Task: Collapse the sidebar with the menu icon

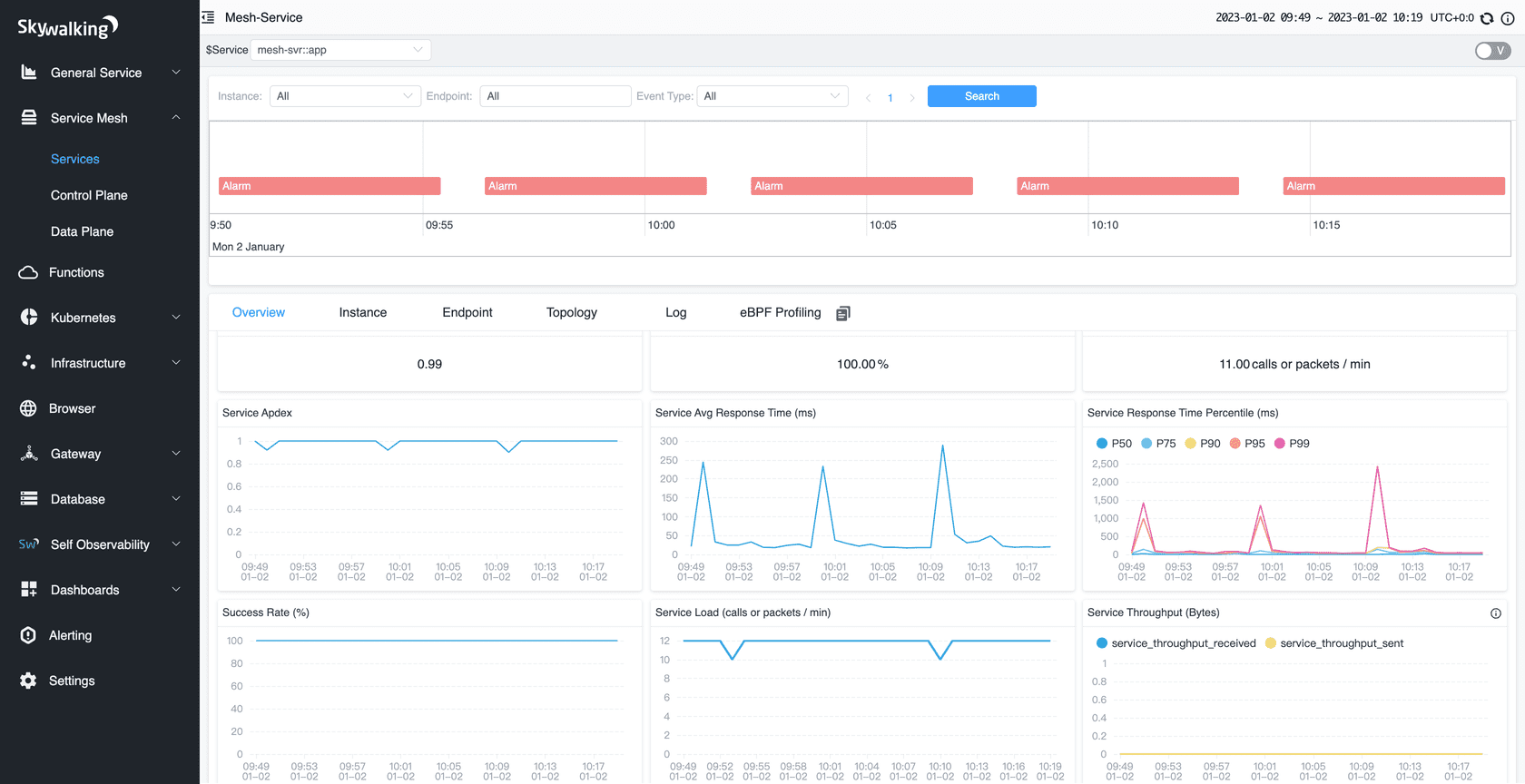Action: click(208, 17)
